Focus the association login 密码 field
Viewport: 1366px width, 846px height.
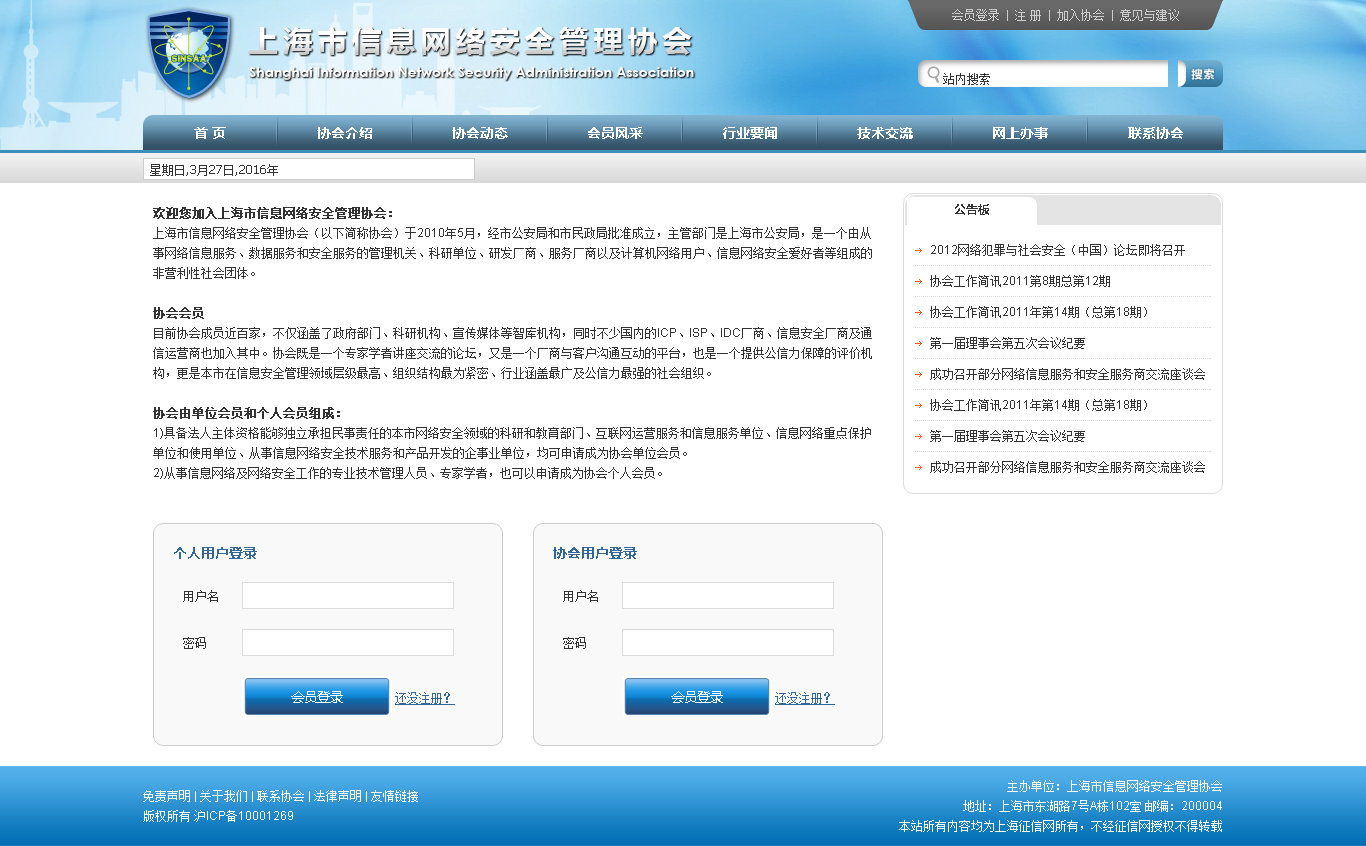coord(727,643)
